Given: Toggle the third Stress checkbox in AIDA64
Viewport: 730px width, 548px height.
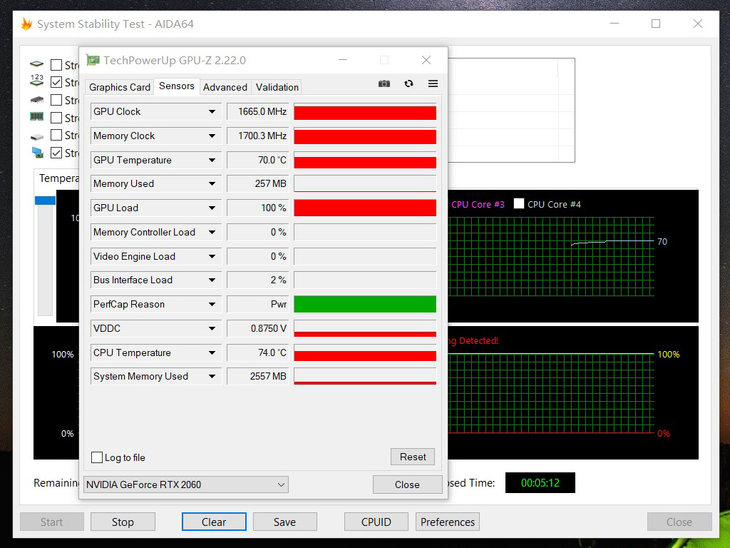Looking at the screenshot, I should [56, 100].
